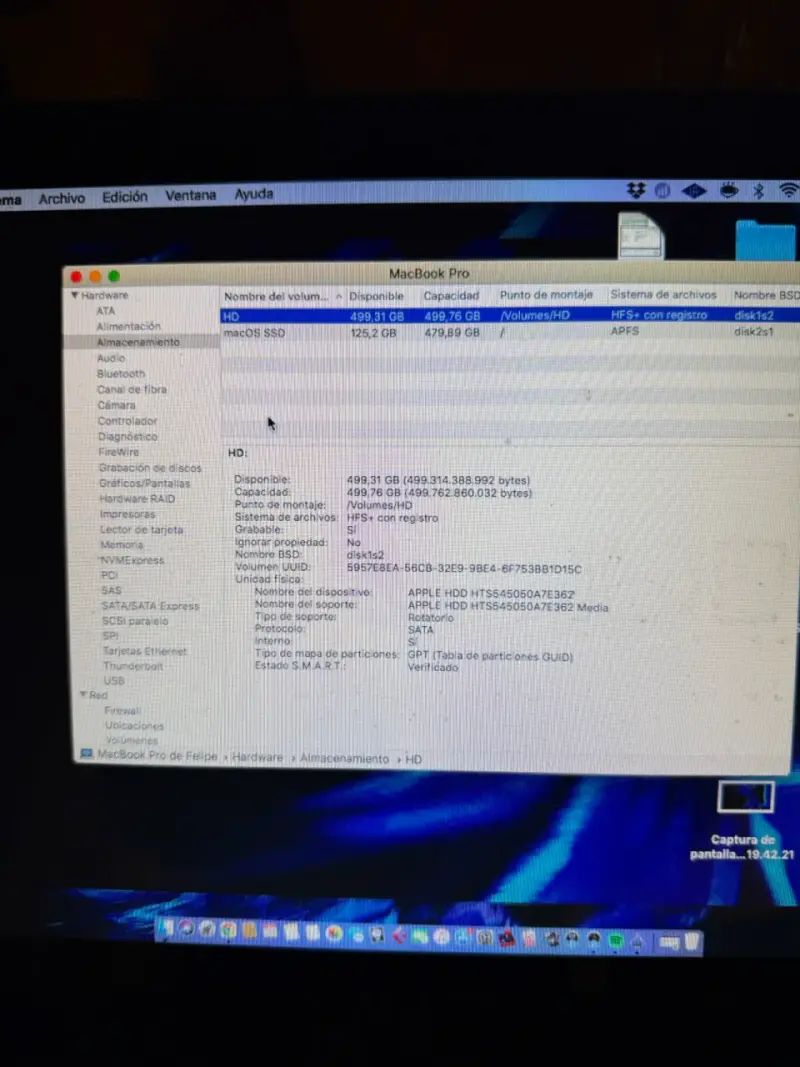Select Firewall under Red
The width and height of the screenshot is (800, 1067).
coord(122,710)
